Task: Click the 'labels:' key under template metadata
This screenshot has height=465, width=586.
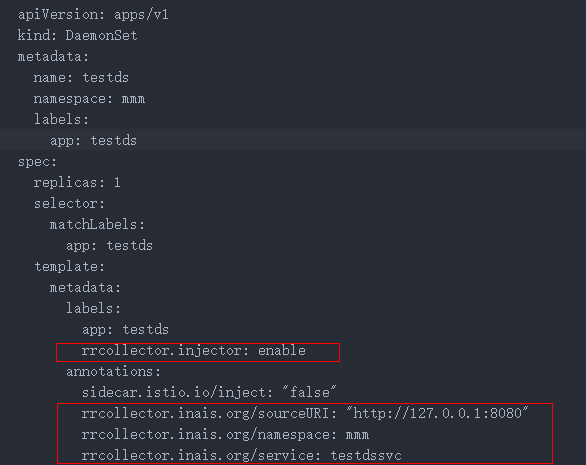Action: [x=93, y=308]
